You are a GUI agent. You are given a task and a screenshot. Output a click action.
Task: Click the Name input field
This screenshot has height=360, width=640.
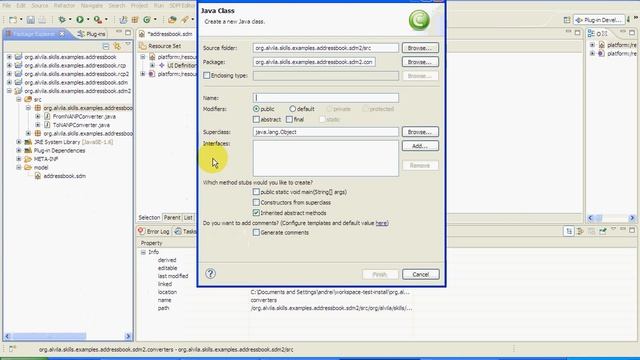pos(326,98)
